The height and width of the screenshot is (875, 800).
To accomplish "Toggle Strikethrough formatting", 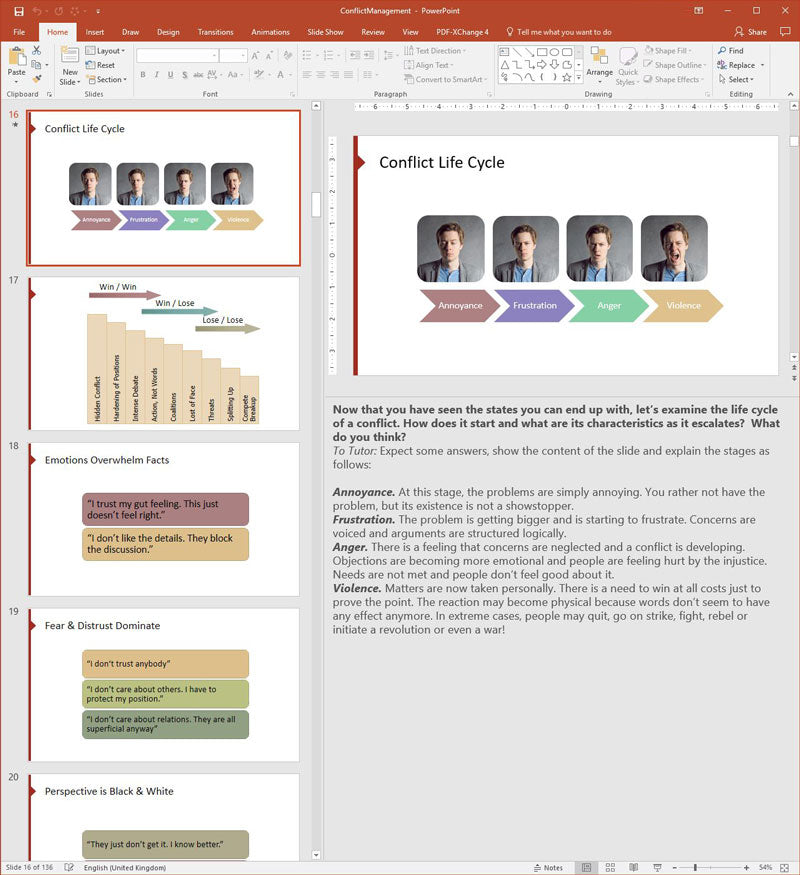I will (198, 74).
